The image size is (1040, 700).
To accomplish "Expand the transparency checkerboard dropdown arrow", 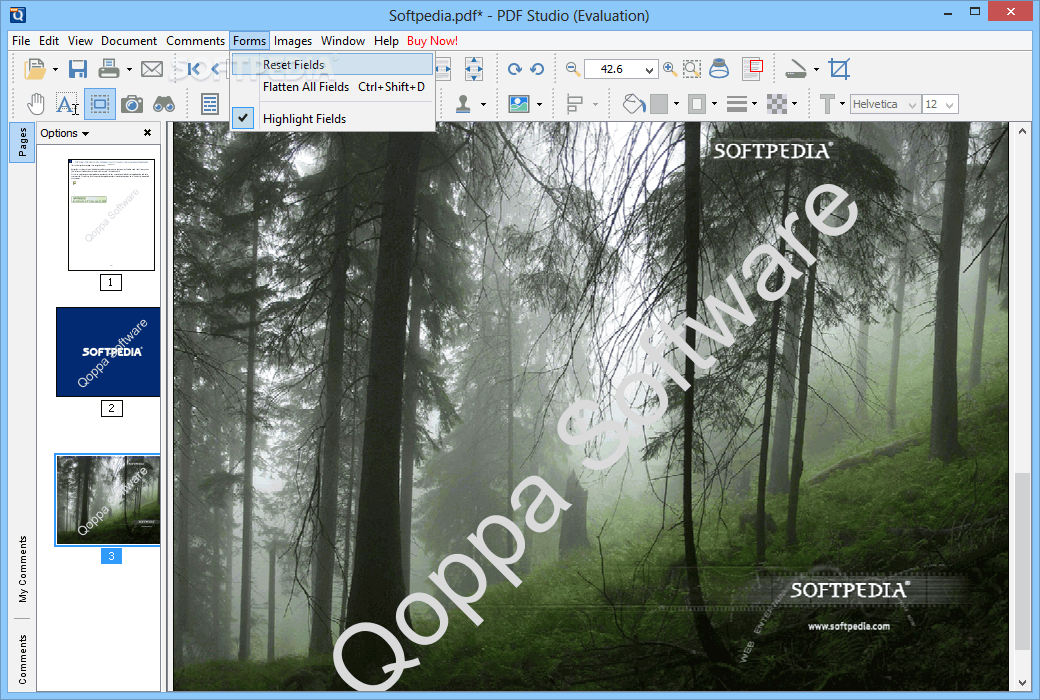I will click(x=795, y=104).
